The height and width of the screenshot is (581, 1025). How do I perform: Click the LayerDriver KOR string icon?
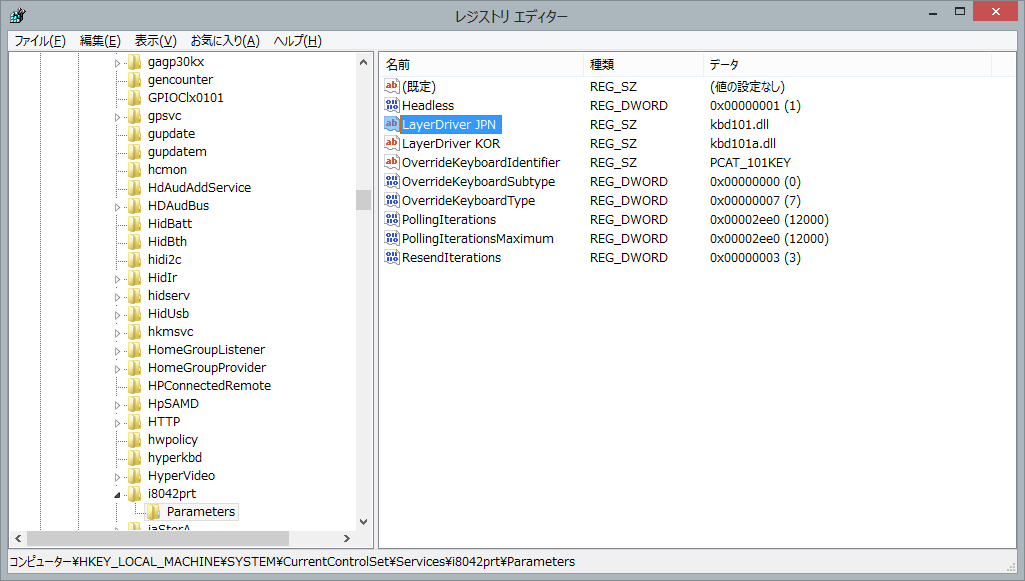tap(392, 144)
